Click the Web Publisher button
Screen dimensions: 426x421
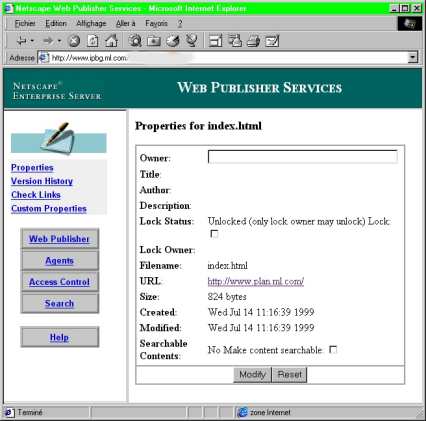pos(60,239)
